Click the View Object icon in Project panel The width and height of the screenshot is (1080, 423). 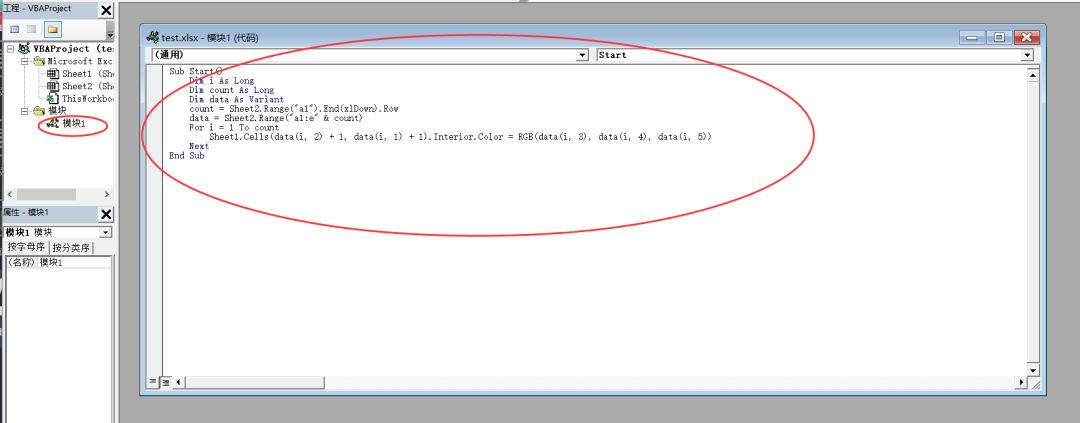point(33,29)
